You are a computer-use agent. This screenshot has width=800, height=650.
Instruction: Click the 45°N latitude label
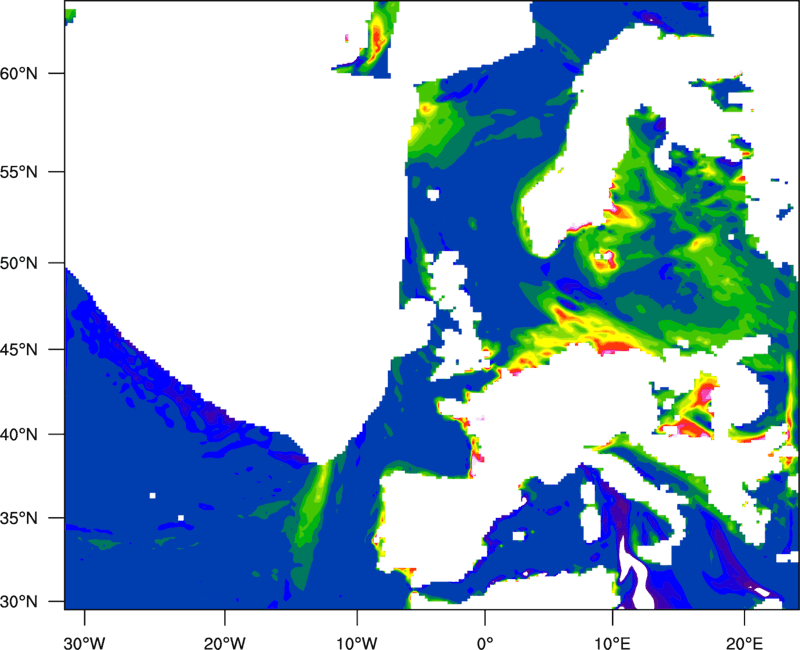click(19, 349)
